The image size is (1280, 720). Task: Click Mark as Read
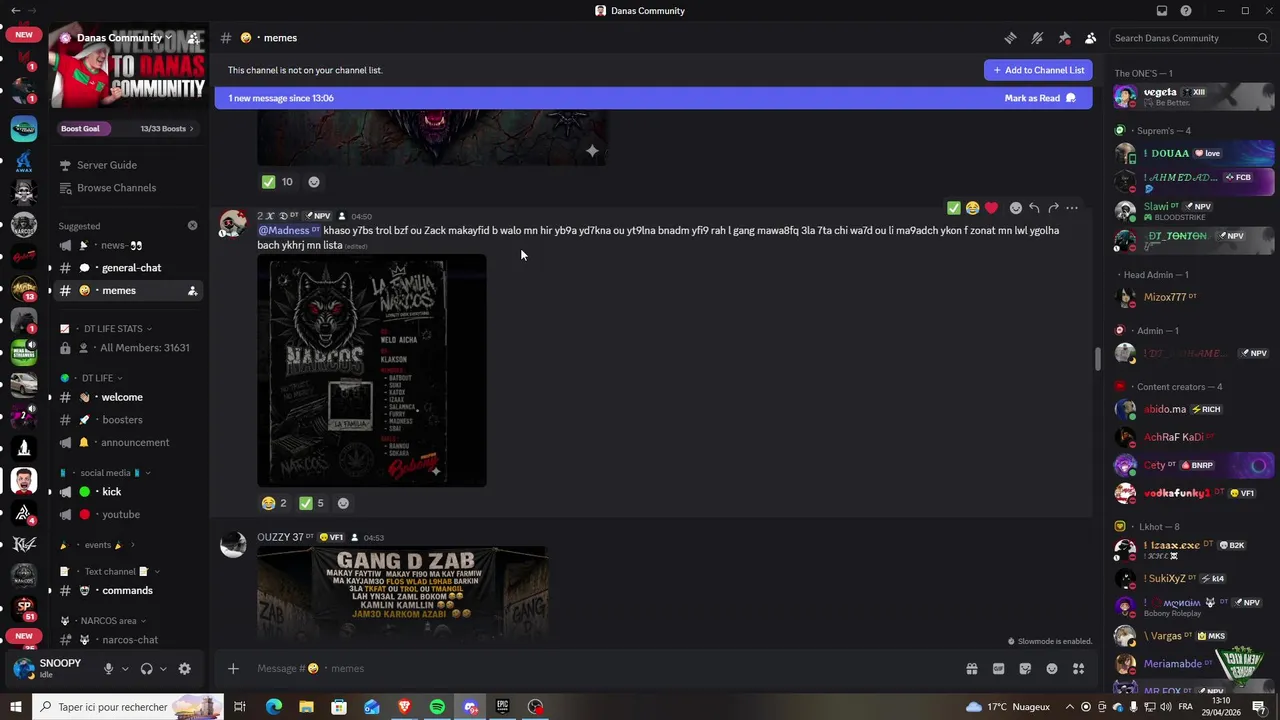point(1040,98)
